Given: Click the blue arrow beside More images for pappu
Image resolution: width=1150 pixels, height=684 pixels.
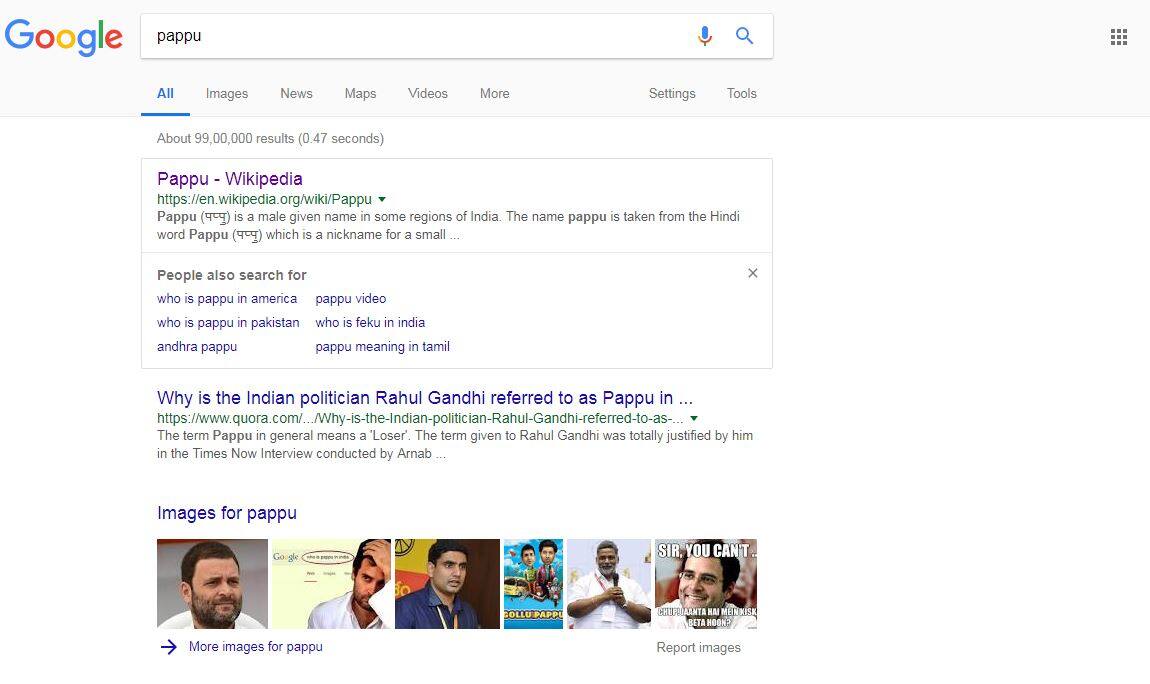Looking at the screenshot, I should (x=169, y=647).
